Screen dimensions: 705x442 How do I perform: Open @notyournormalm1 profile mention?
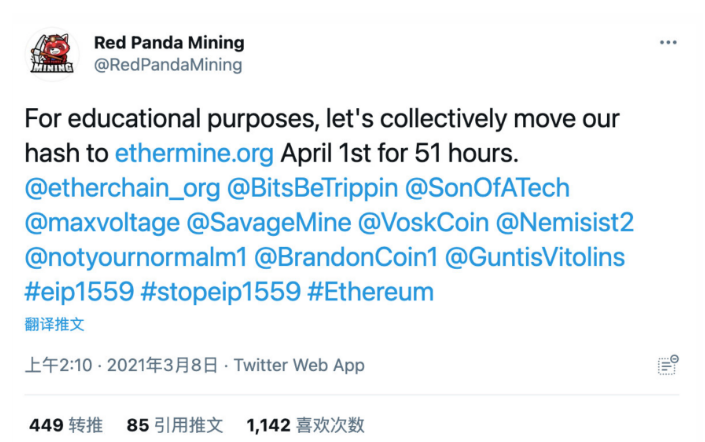136,258
